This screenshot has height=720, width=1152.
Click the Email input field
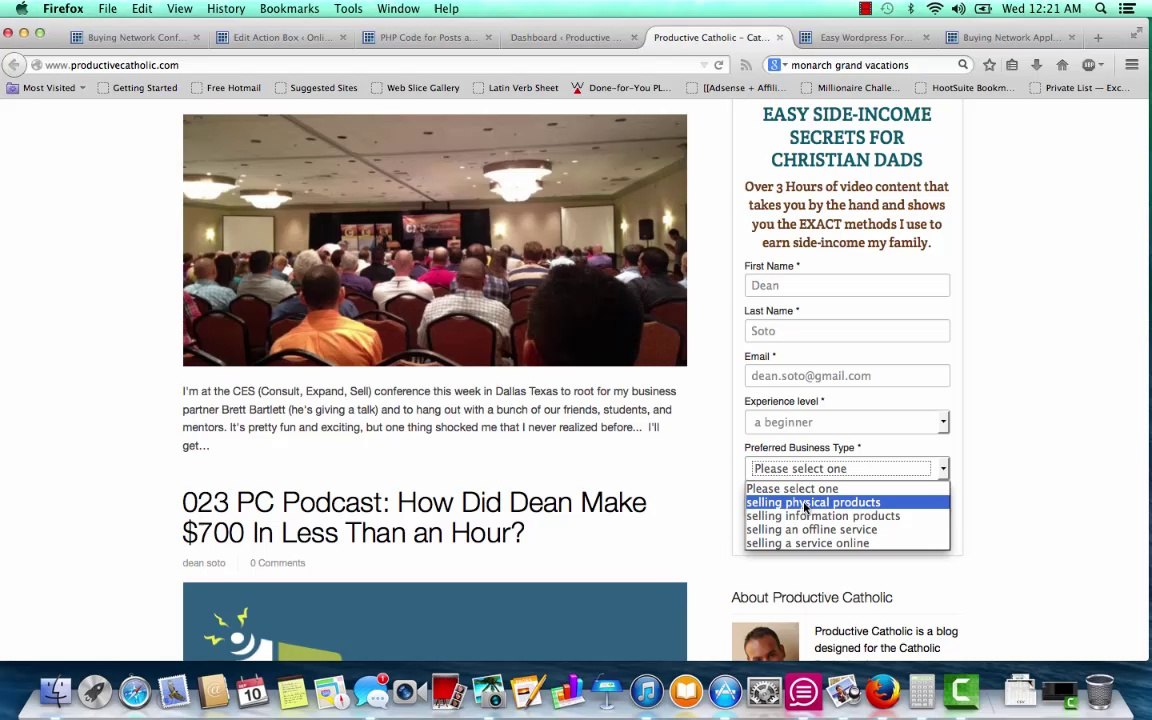pyautogui.click(x=846, y=375)
